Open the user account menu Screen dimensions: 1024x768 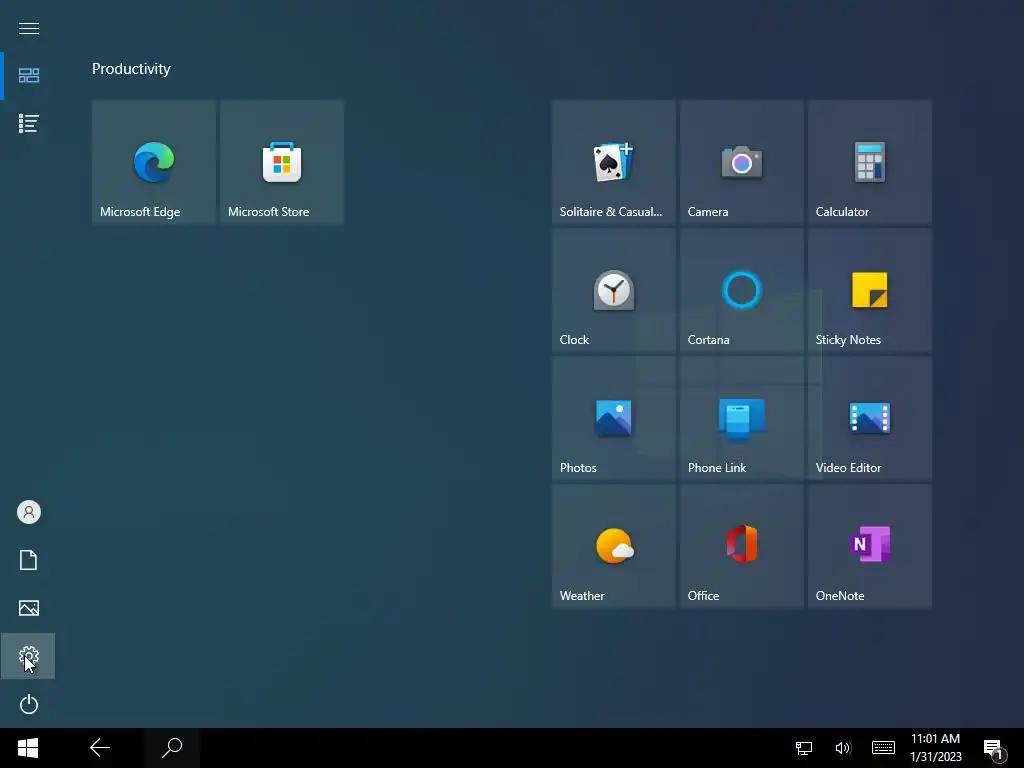click(29, 512)
